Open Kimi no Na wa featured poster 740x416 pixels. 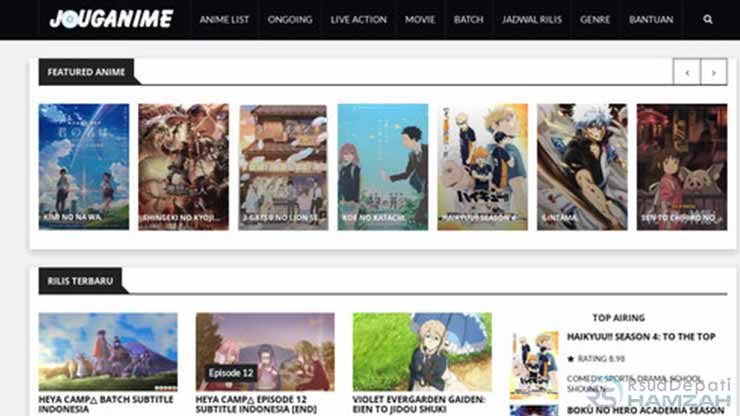pos(84,167)
